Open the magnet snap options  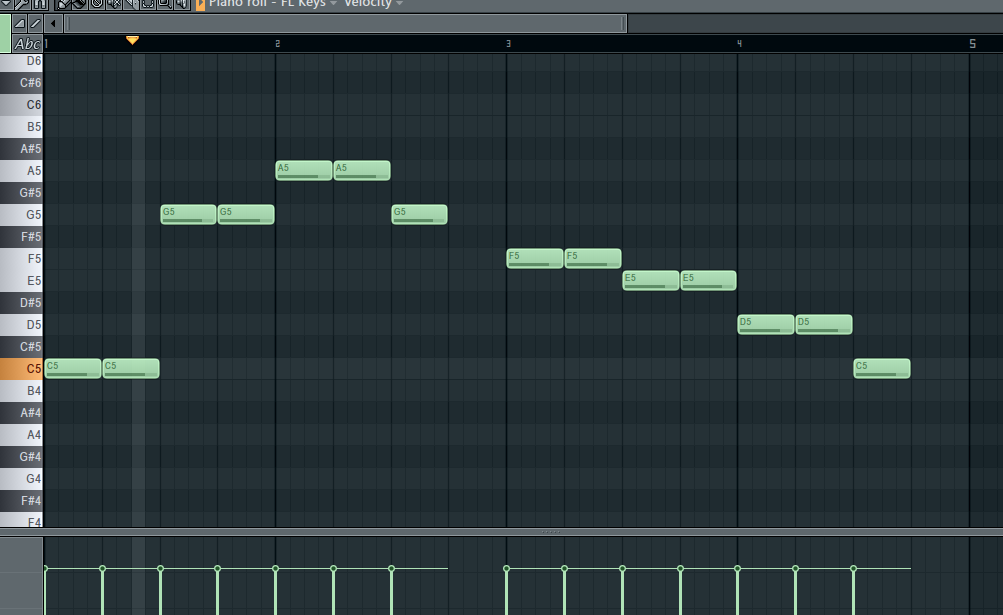[40, 4]
